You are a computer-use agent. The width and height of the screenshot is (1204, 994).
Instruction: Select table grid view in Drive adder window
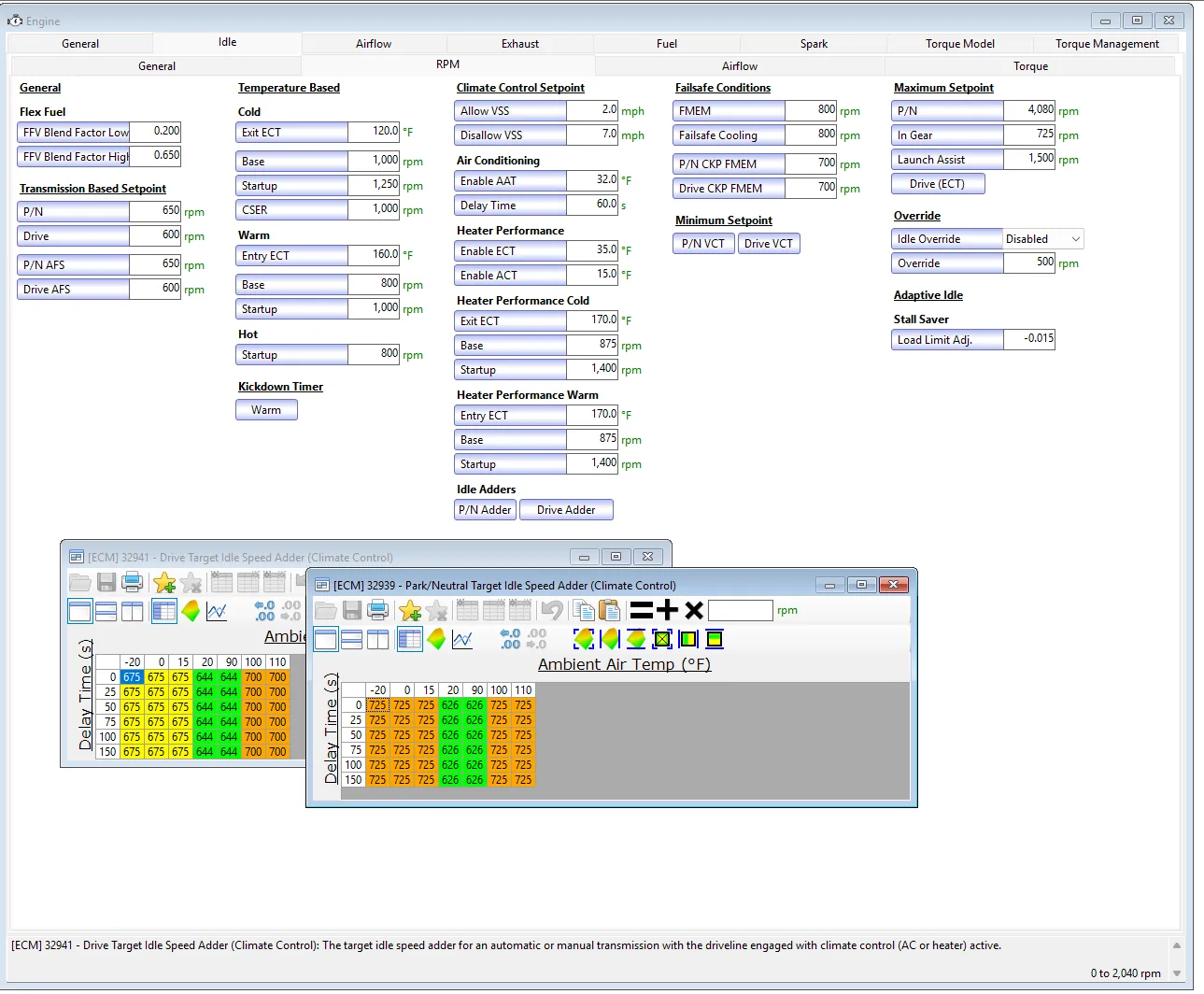[164, 612]
